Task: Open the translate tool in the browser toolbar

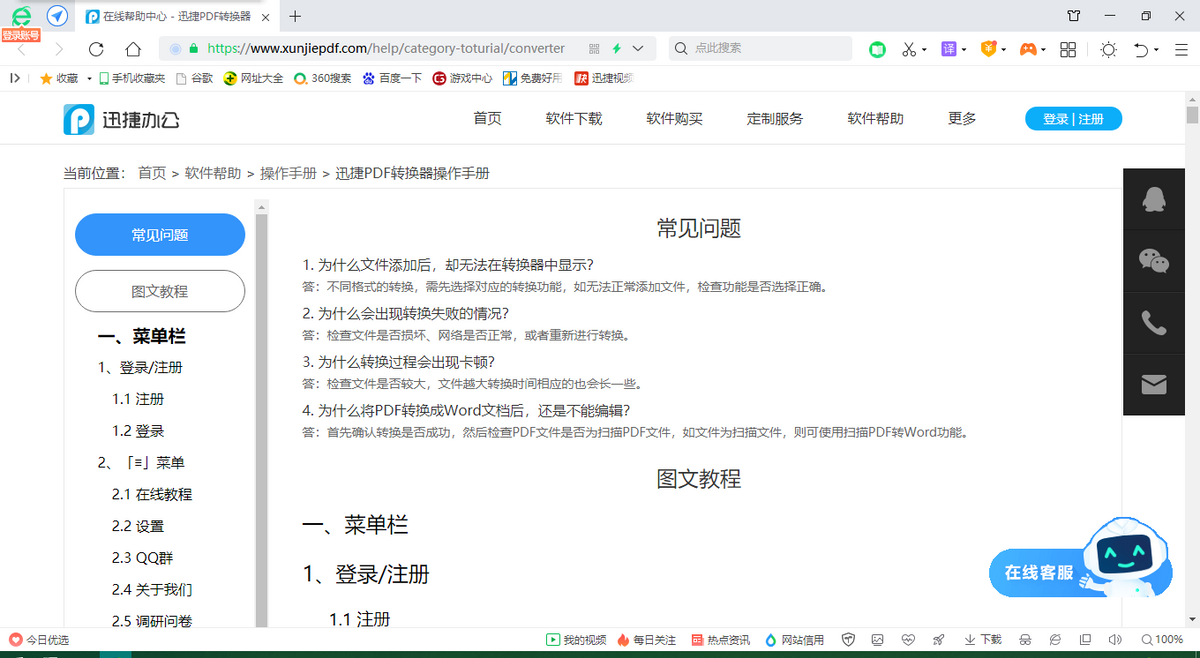Action: [x=948, y=48]
